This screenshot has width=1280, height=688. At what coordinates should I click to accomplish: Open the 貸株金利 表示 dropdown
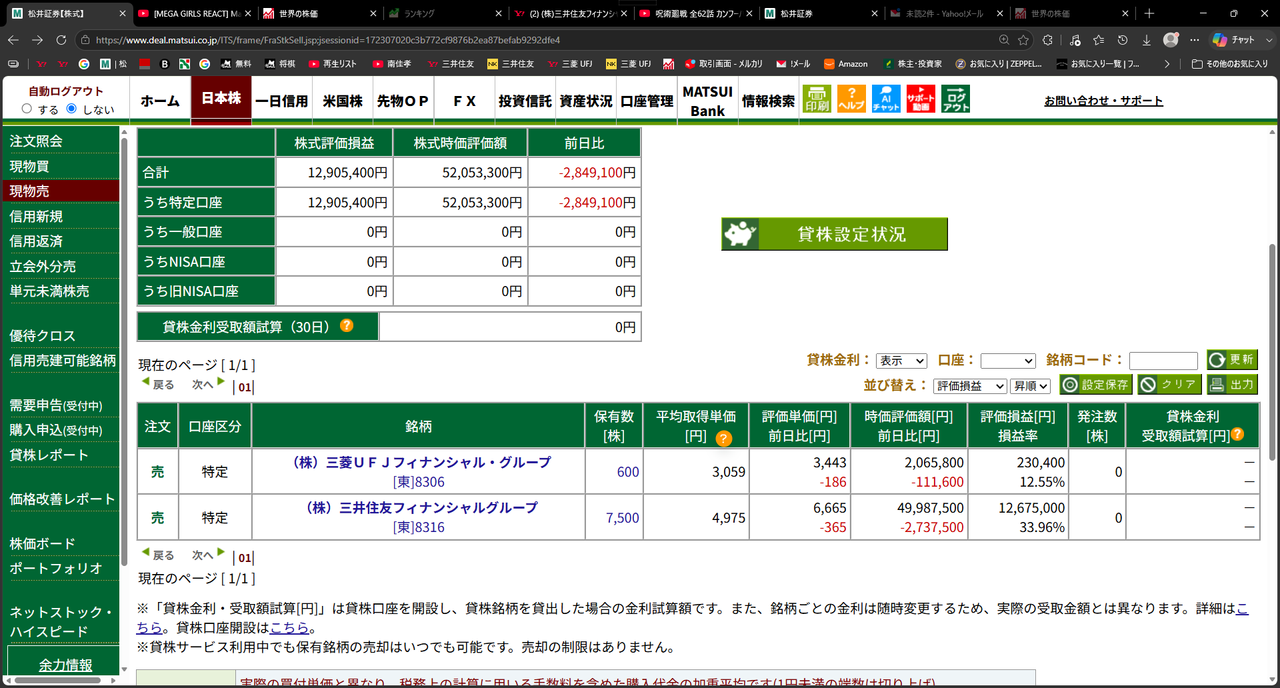[901, 361]
